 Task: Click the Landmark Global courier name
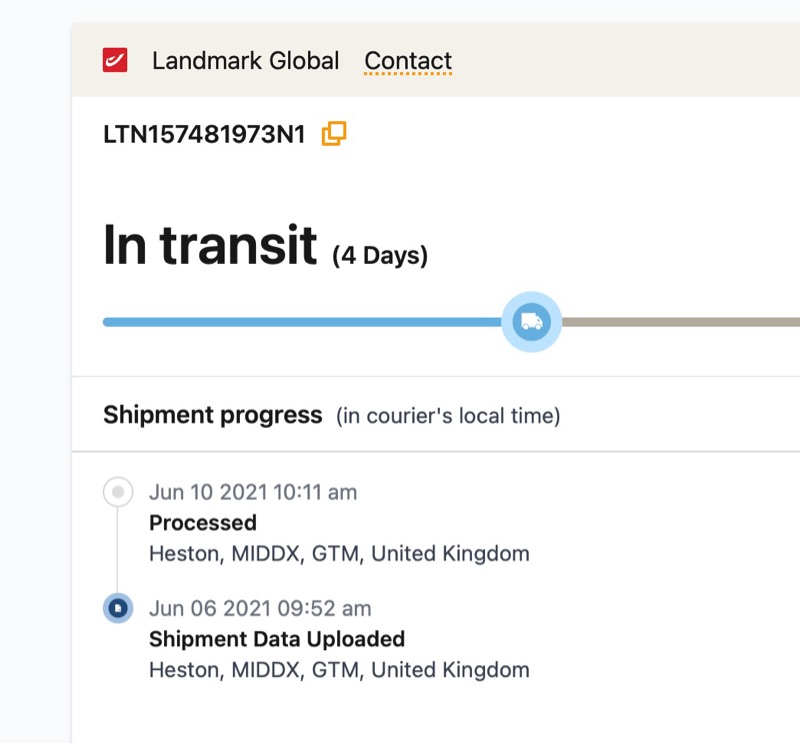point(245,61)
